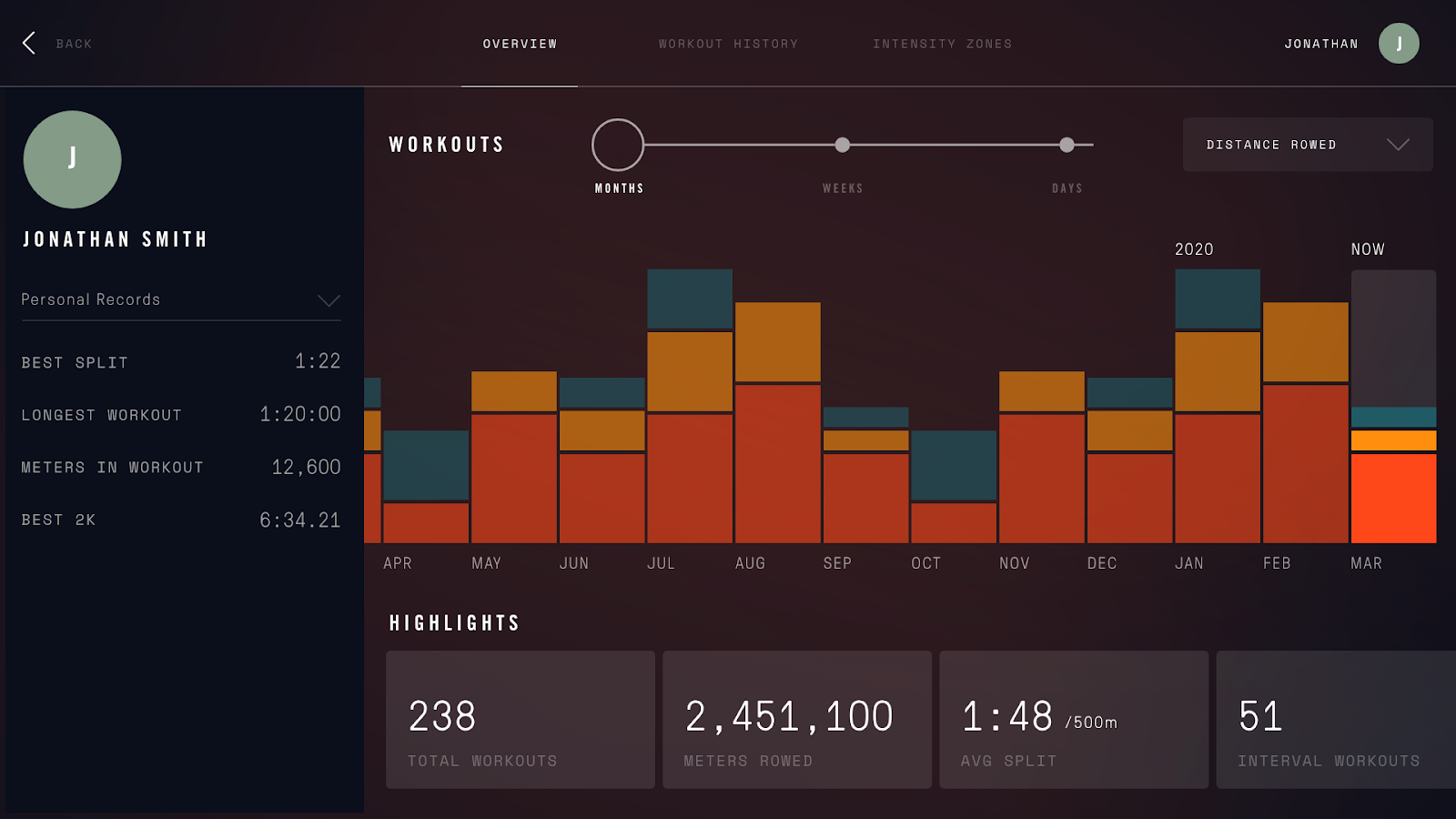
Task: Click the Best Split label
Action: click(x=75, y=363)
